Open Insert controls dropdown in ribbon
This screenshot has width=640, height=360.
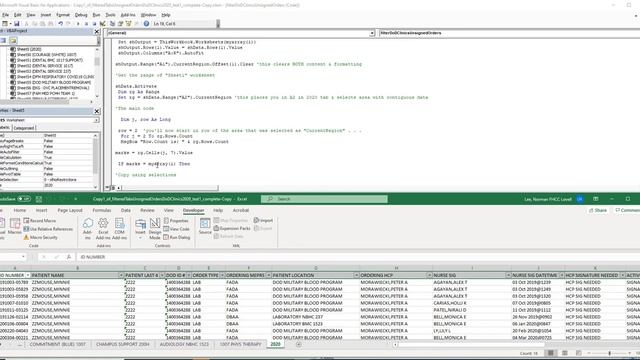click(140, 229)
